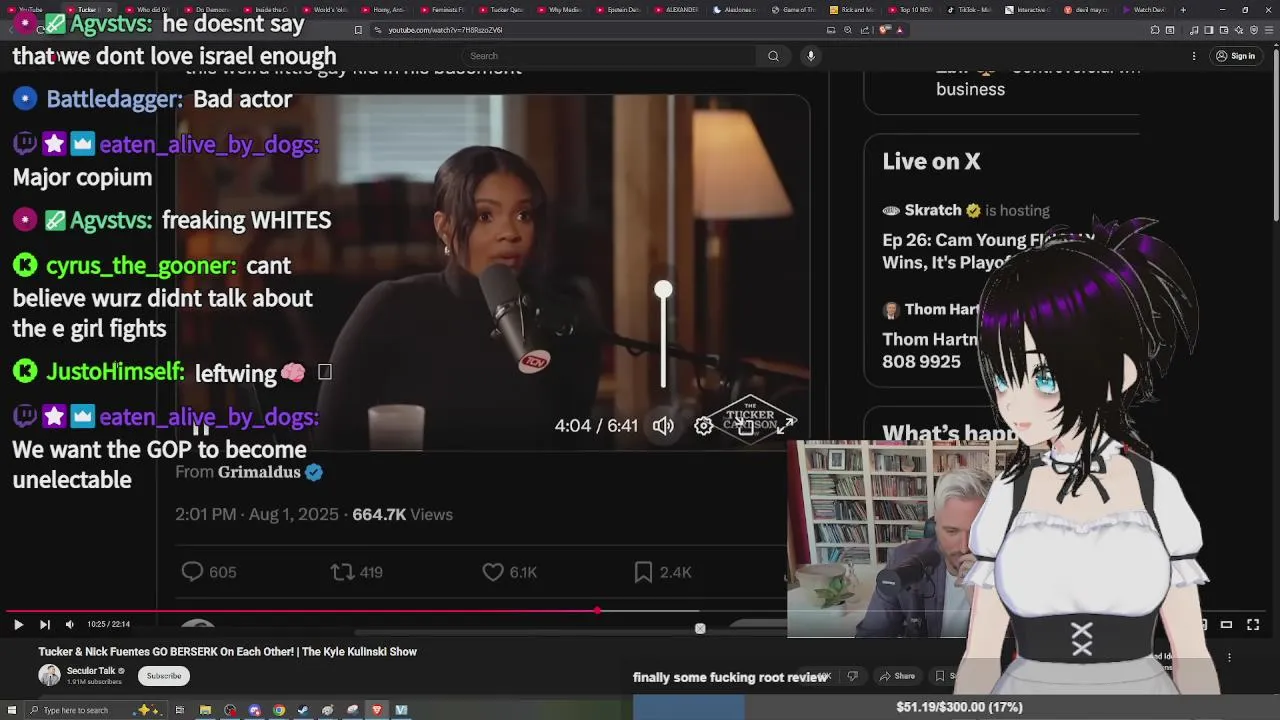The width and height of the screenshot is (1280, 720).
Task: Switch to 'Top 10 NEW' tab
Action: [910, 10]
